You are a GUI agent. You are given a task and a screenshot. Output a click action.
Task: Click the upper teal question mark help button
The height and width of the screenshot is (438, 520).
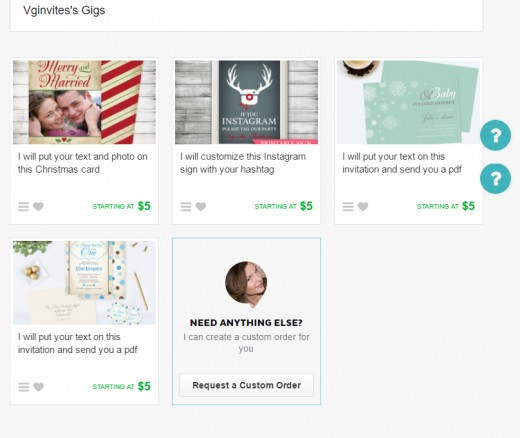[495, 135]
